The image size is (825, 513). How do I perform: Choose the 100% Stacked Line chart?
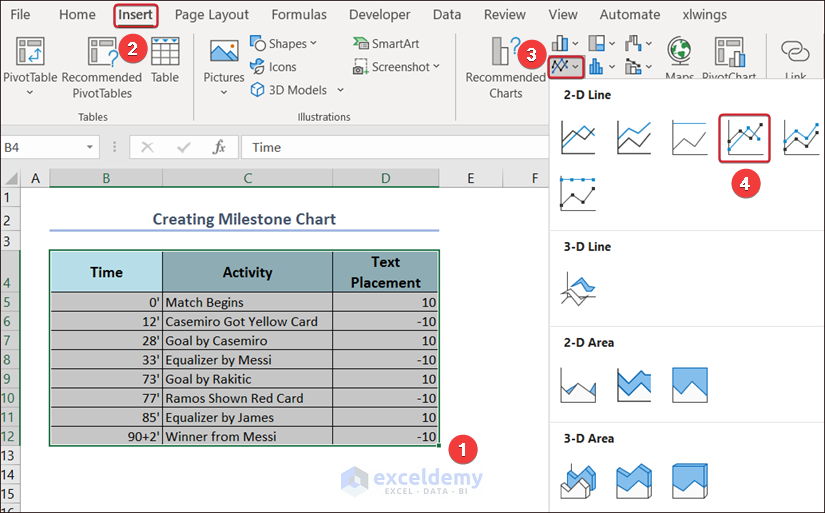coord(689,138)
